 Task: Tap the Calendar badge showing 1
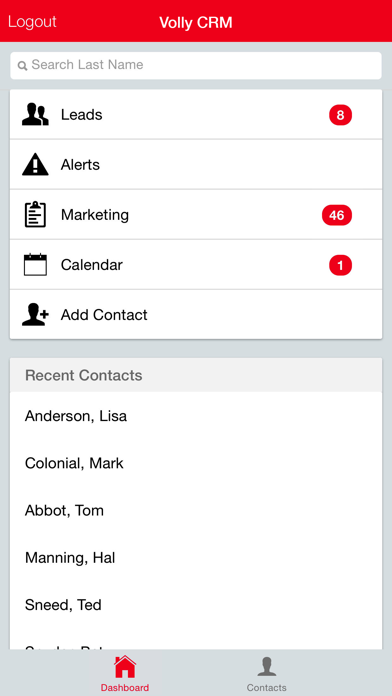(x=340, y=265)
